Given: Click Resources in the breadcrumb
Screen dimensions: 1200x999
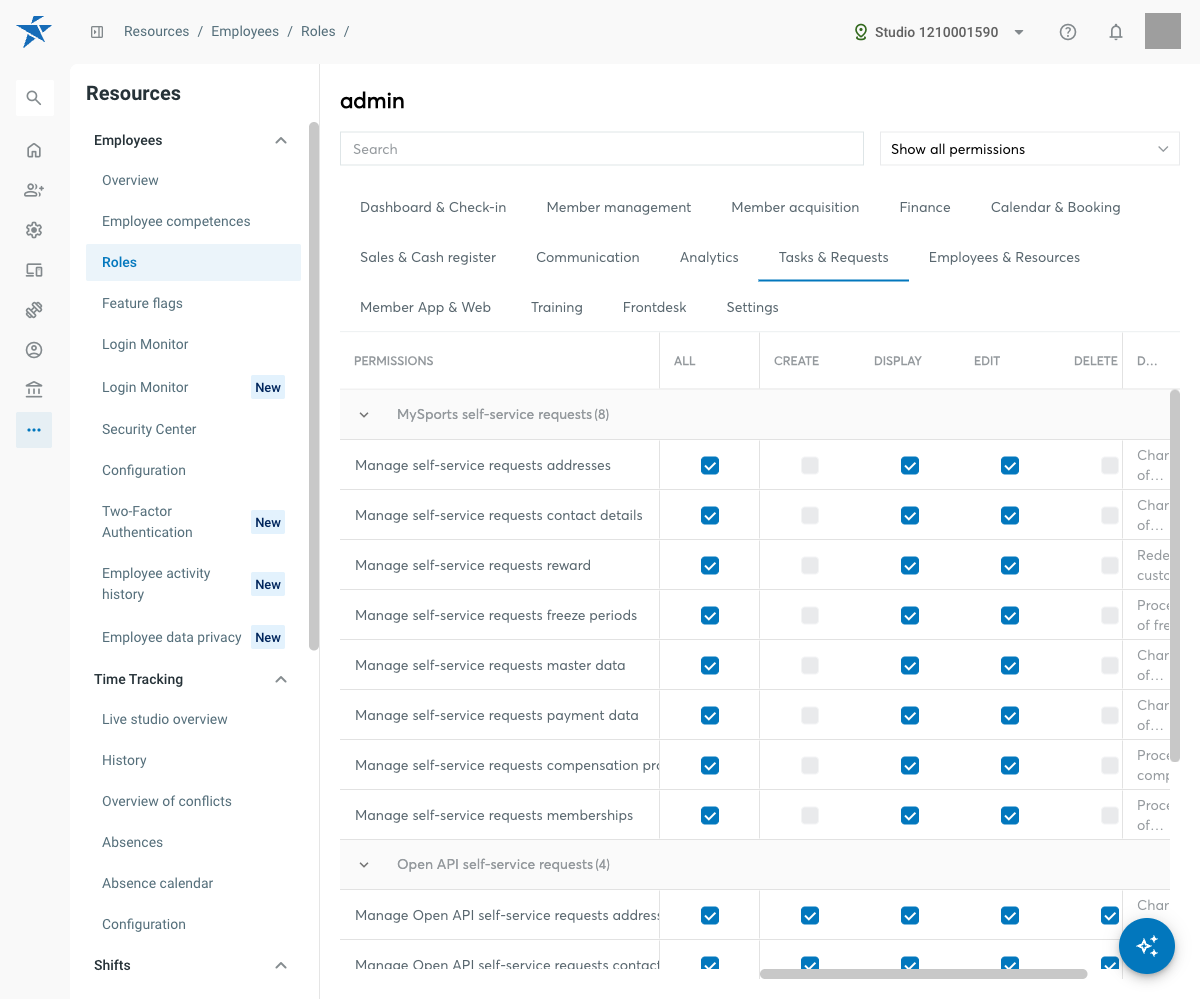Looking at the screenshot, I should tap(156, 31).
